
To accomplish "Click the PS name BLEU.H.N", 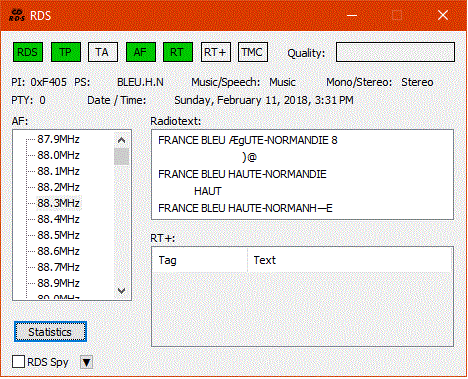I will 140,82.
